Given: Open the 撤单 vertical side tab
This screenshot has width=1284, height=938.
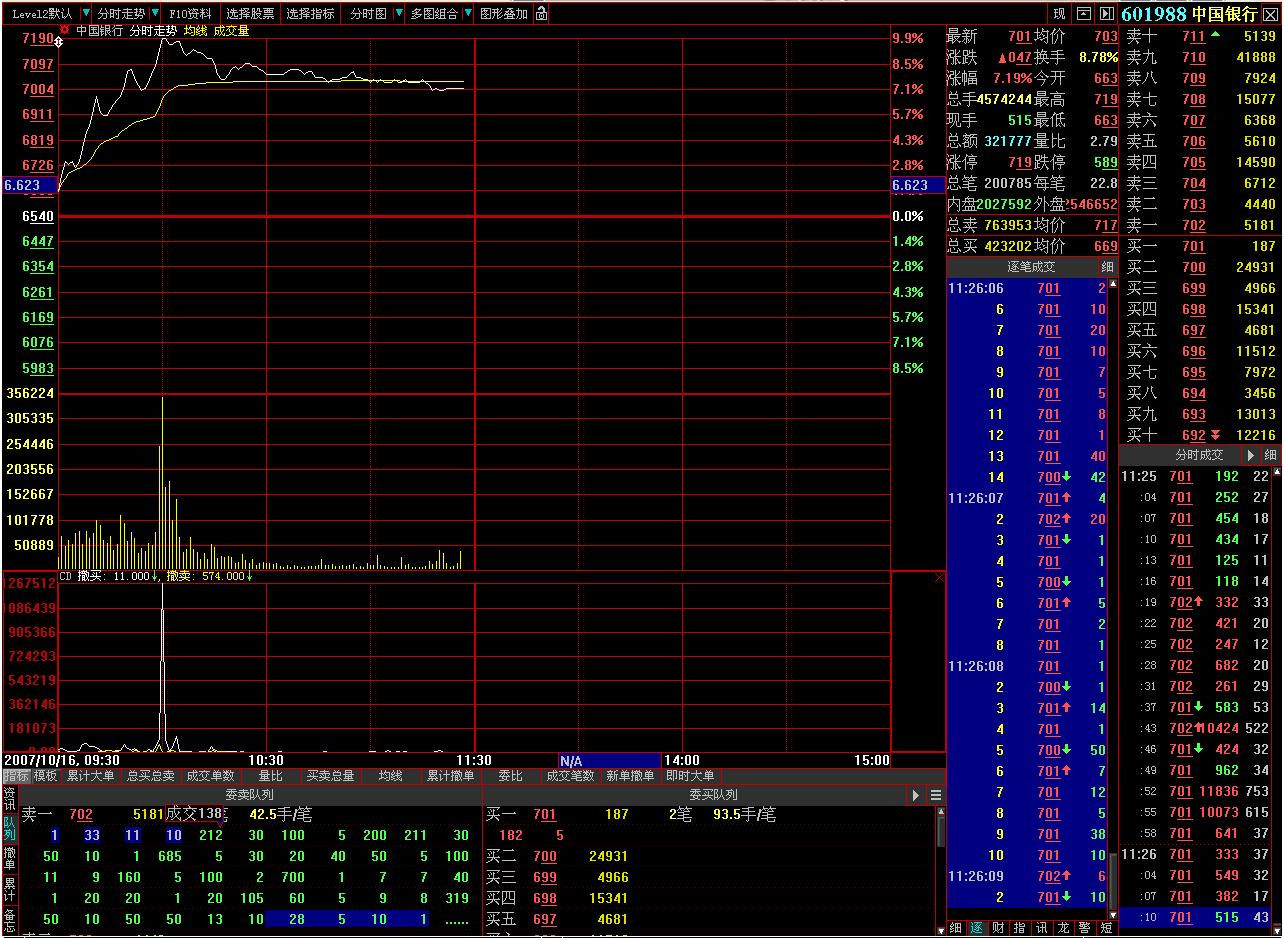Looking at the screenshot, I should [9, 857].
